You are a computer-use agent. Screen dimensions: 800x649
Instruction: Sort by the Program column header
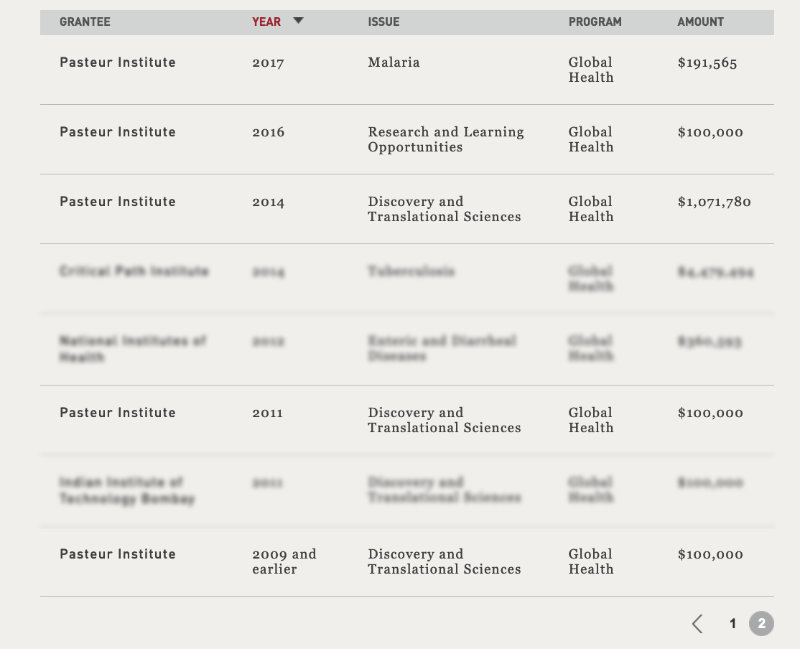coord(595,22)
